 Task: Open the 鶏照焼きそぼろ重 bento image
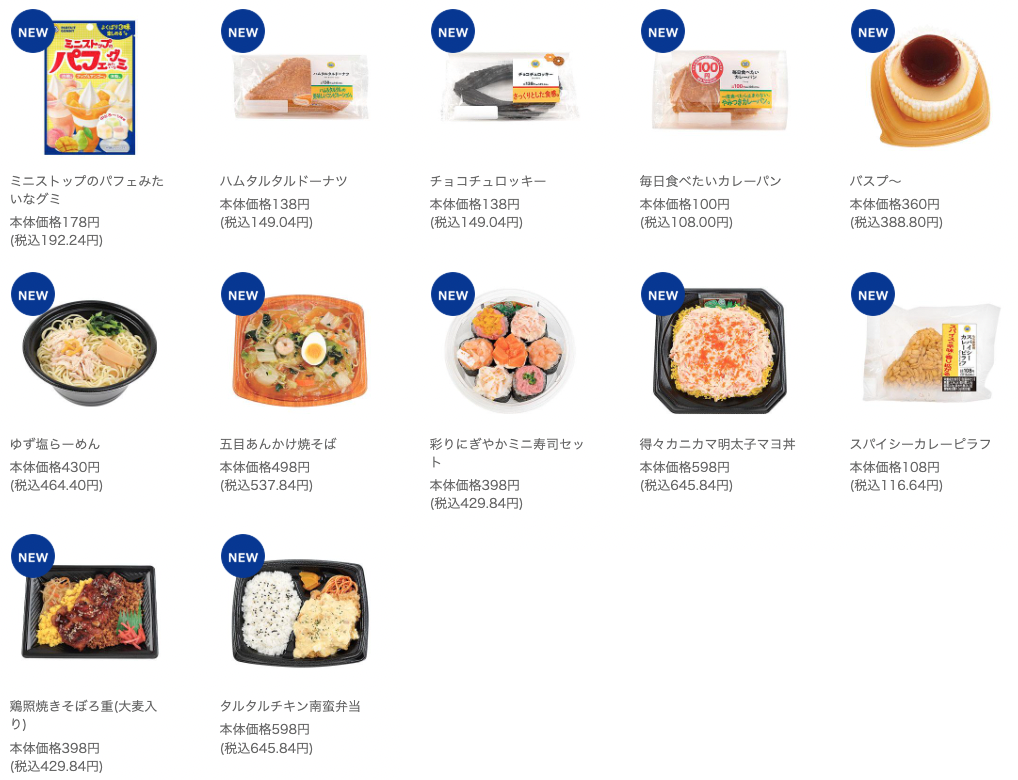[x=90, y=612]
